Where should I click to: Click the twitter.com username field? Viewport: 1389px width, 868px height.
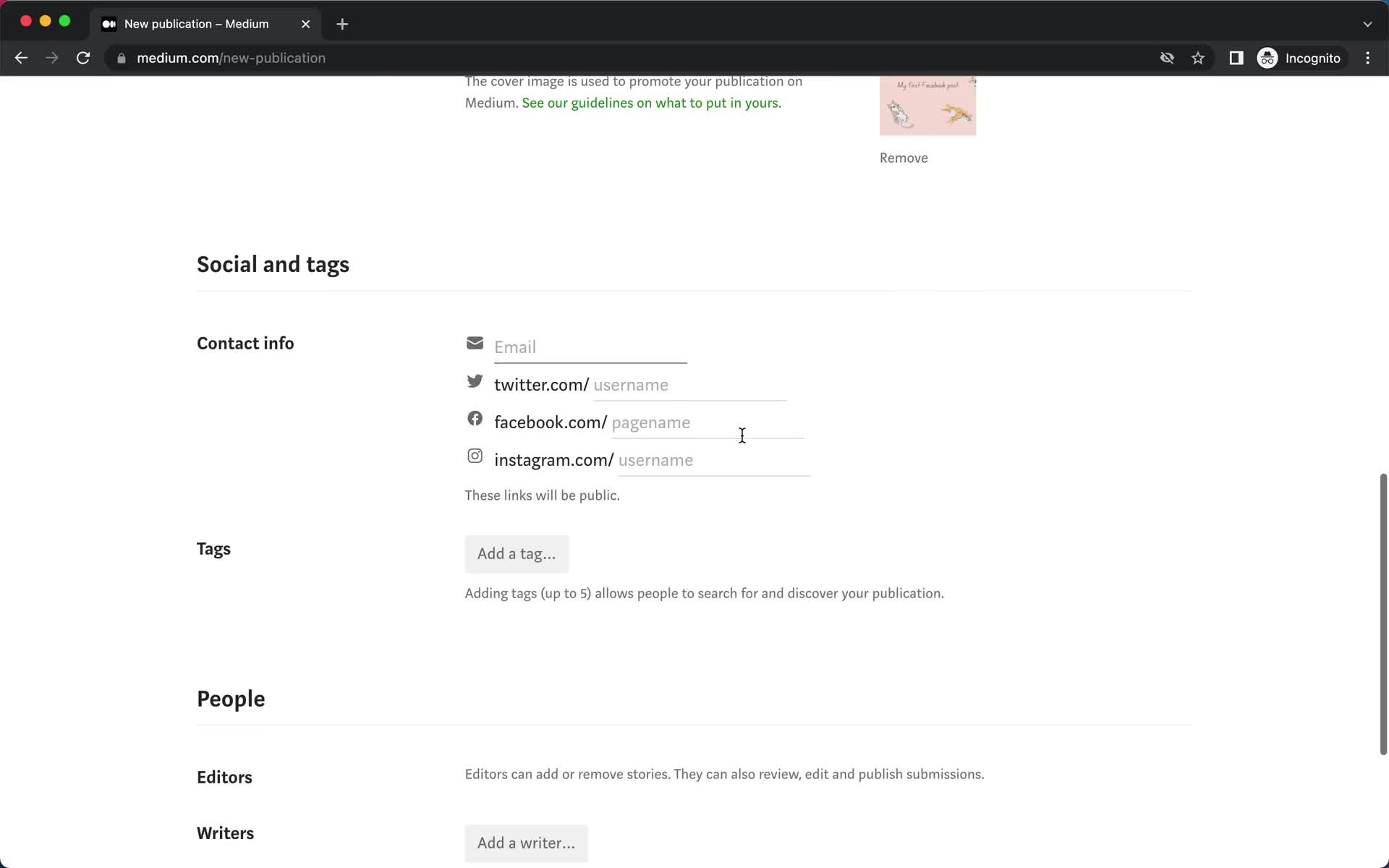(x=690, y=384)
